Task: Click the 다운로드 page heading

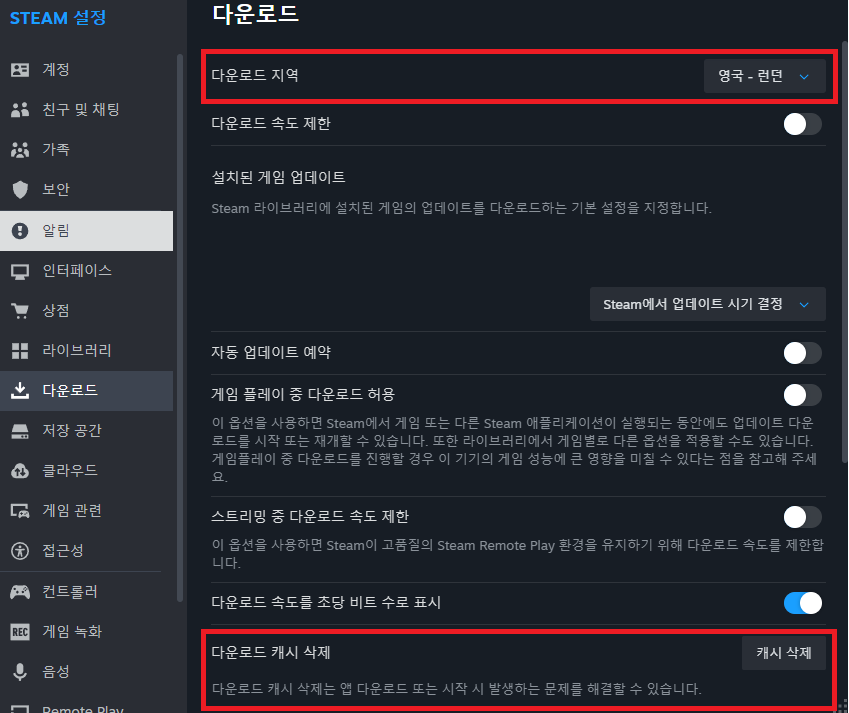Action: point(256,14)
